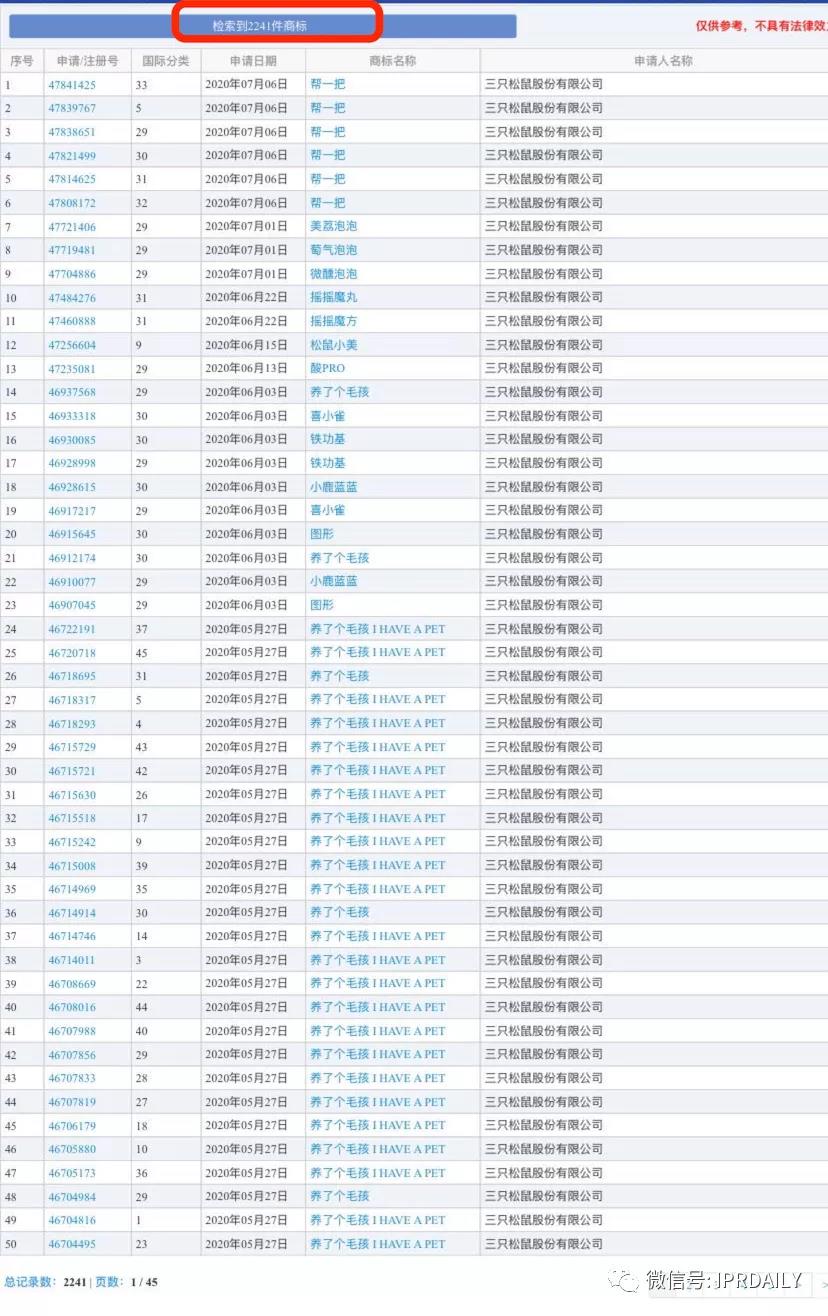Viewport: 828px width, 1316px height.
Task: Open the 摇摇魔丸 trademark link
Action: pos(333,297)
